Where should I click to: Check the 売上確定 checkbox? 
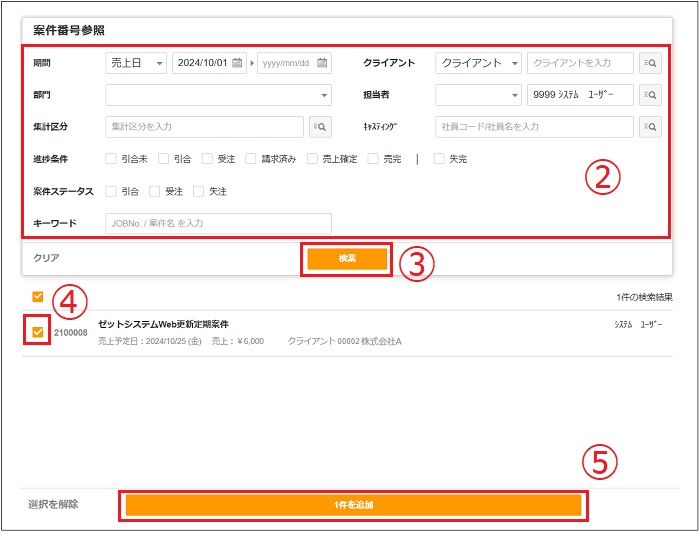[312, 159]
